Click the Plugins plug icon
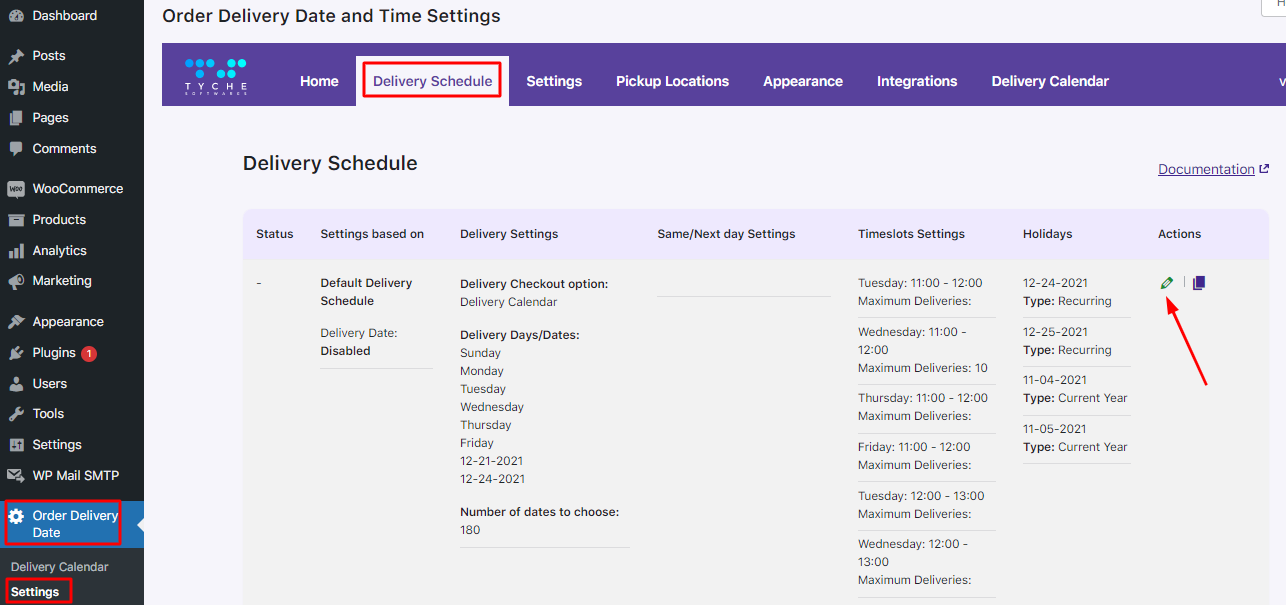 [16, 353]
